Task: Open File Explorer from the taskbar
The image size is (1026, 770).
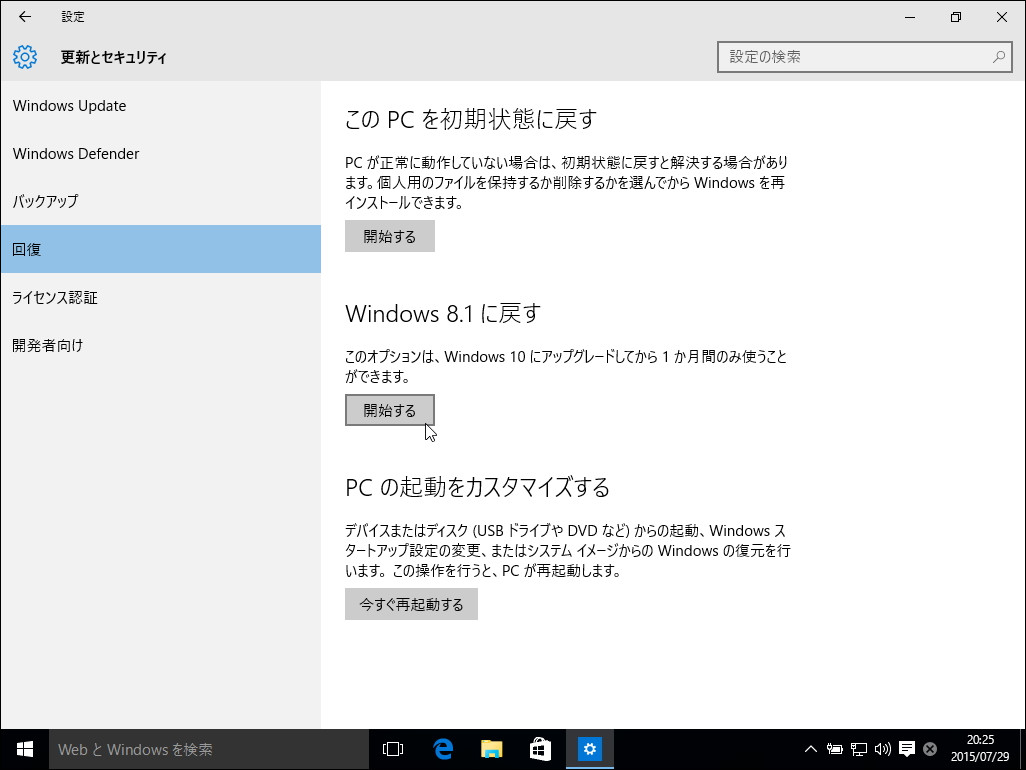Action: click(491, 749)
